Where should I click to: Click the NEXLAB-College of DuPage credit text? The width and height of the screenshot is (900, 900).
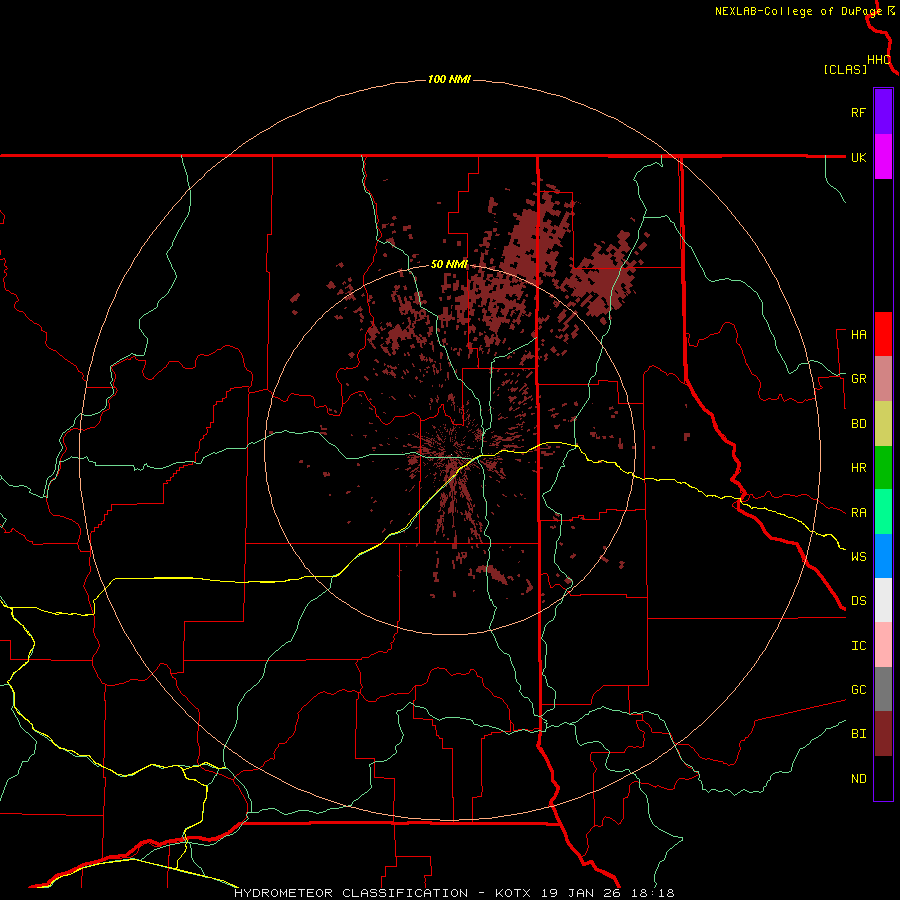click(798, 11)
